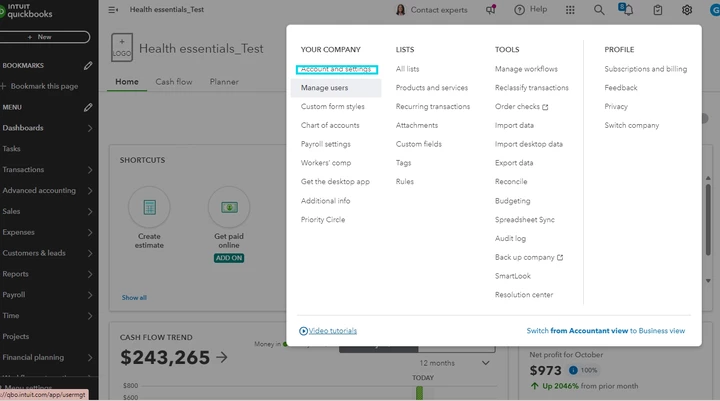Viewport: 720px width, 401px height.
Task: Expand the Sales menu chevron
Action: click(90, 212)
